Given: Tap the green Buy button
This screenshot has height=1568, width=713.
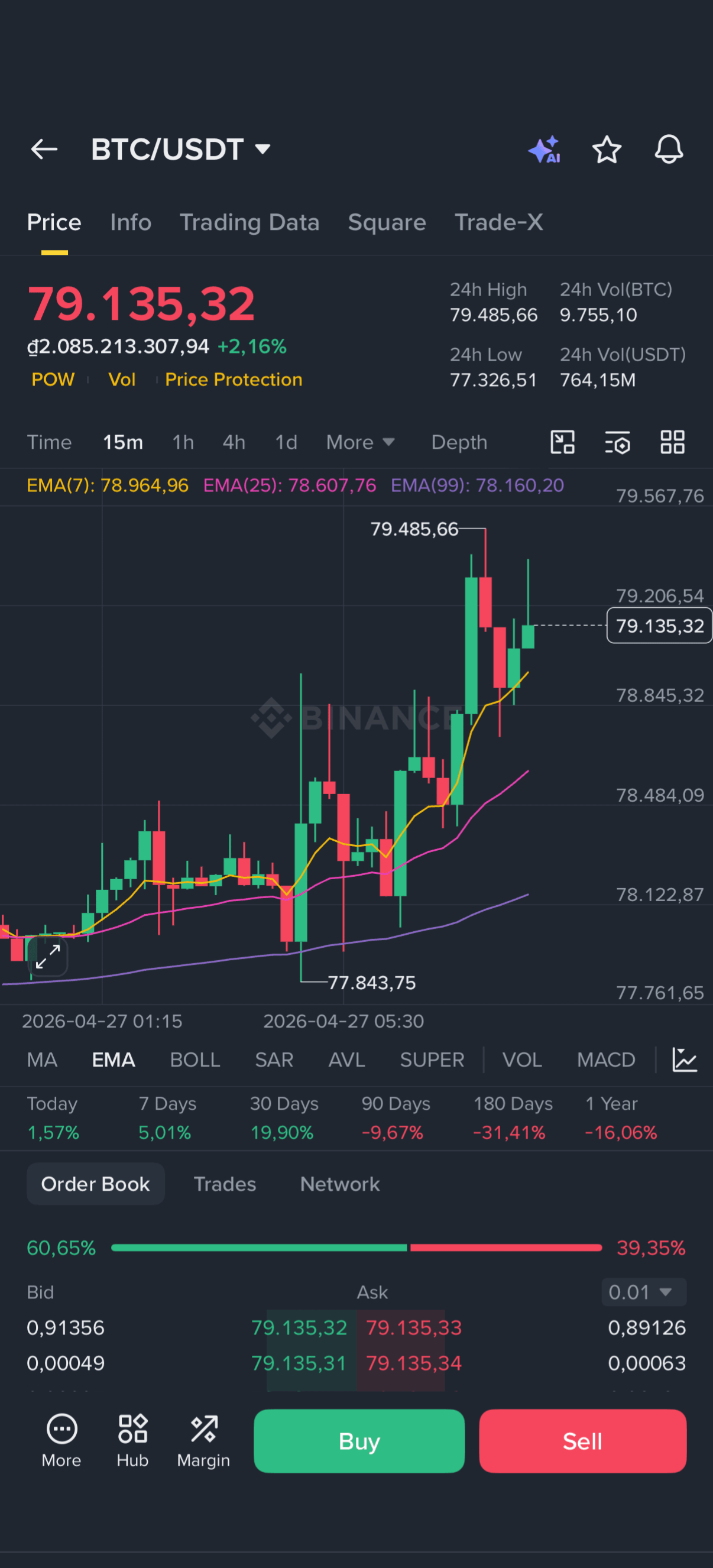Looking at the screenshot, I should coord(359,1441).
